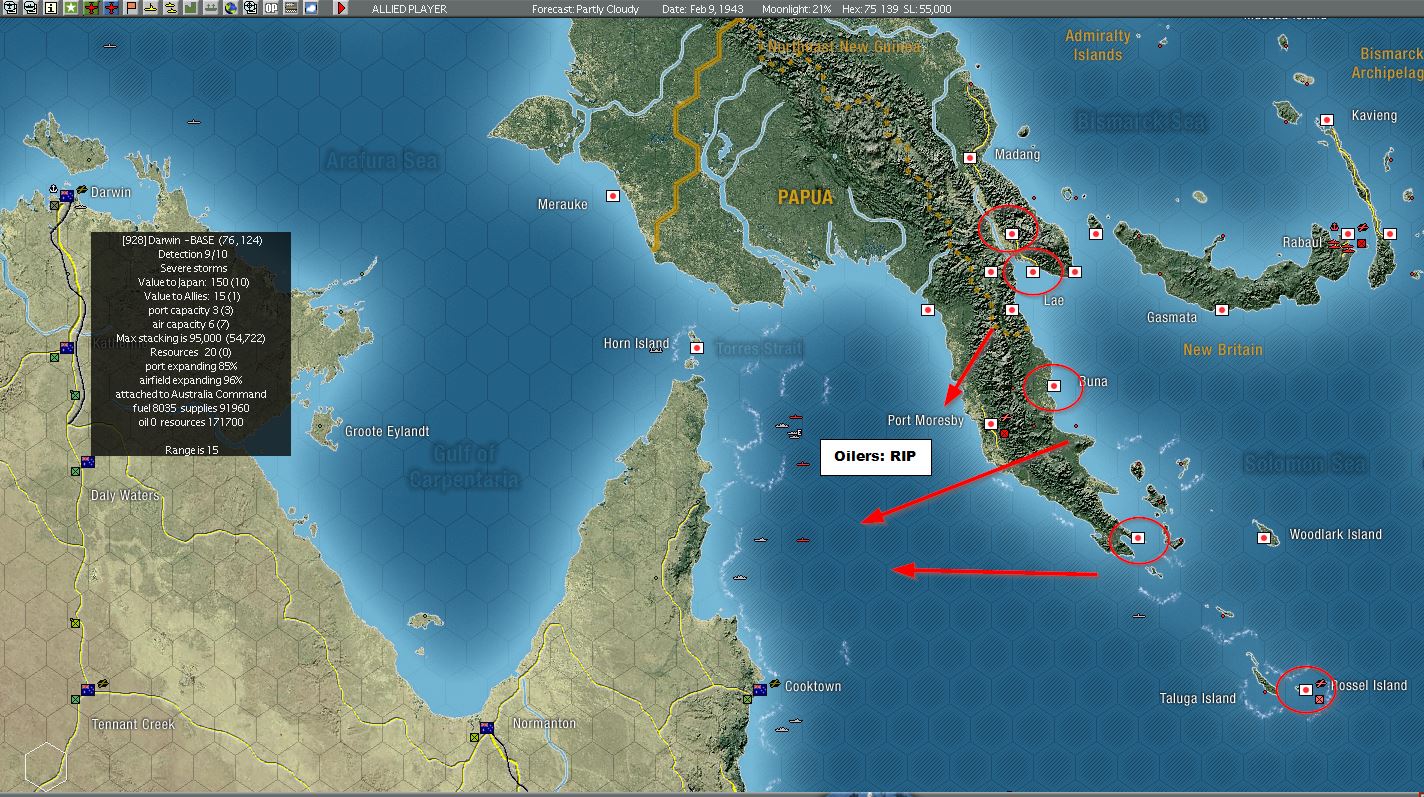Click 'airfield expanding 96%' in Darwin tooltip

click(x=191, y=380)
